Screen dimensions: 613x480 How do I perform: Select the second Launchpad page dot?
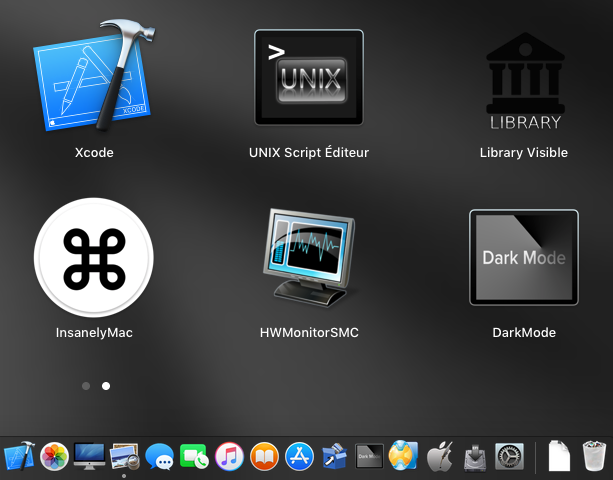pos(106,386)
